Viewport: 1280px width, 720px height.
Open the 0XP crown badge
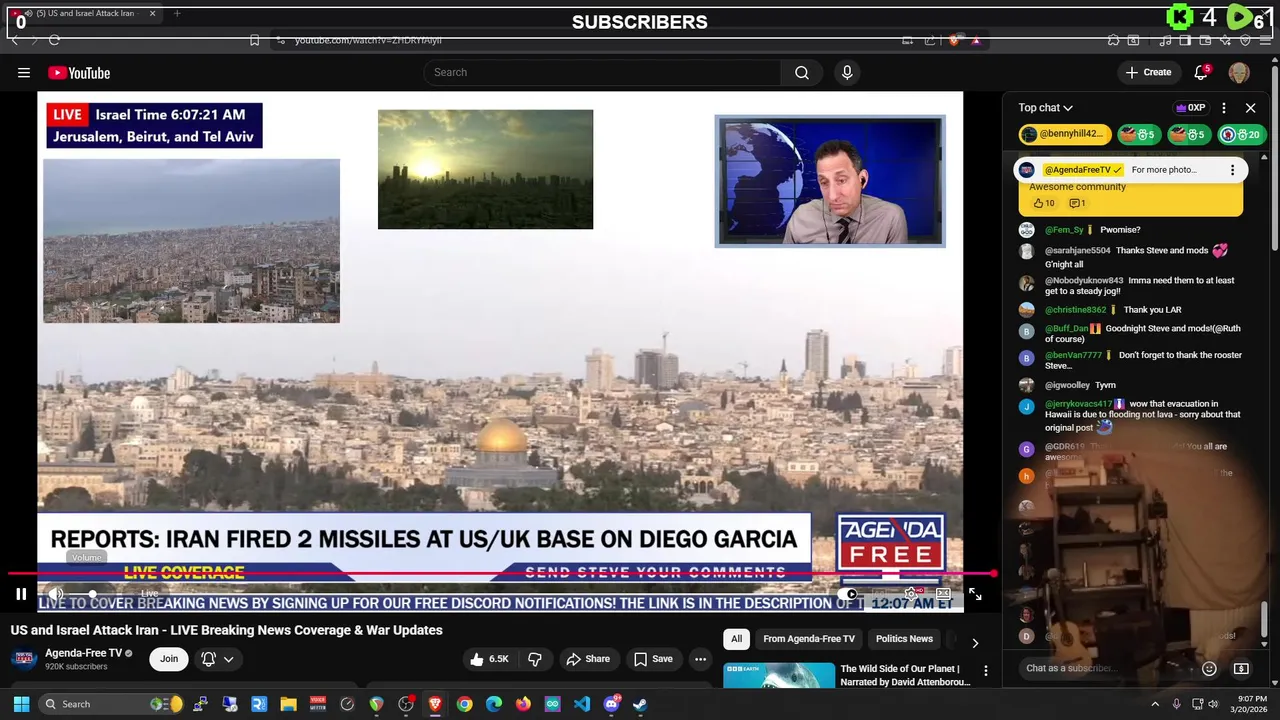1190,108
